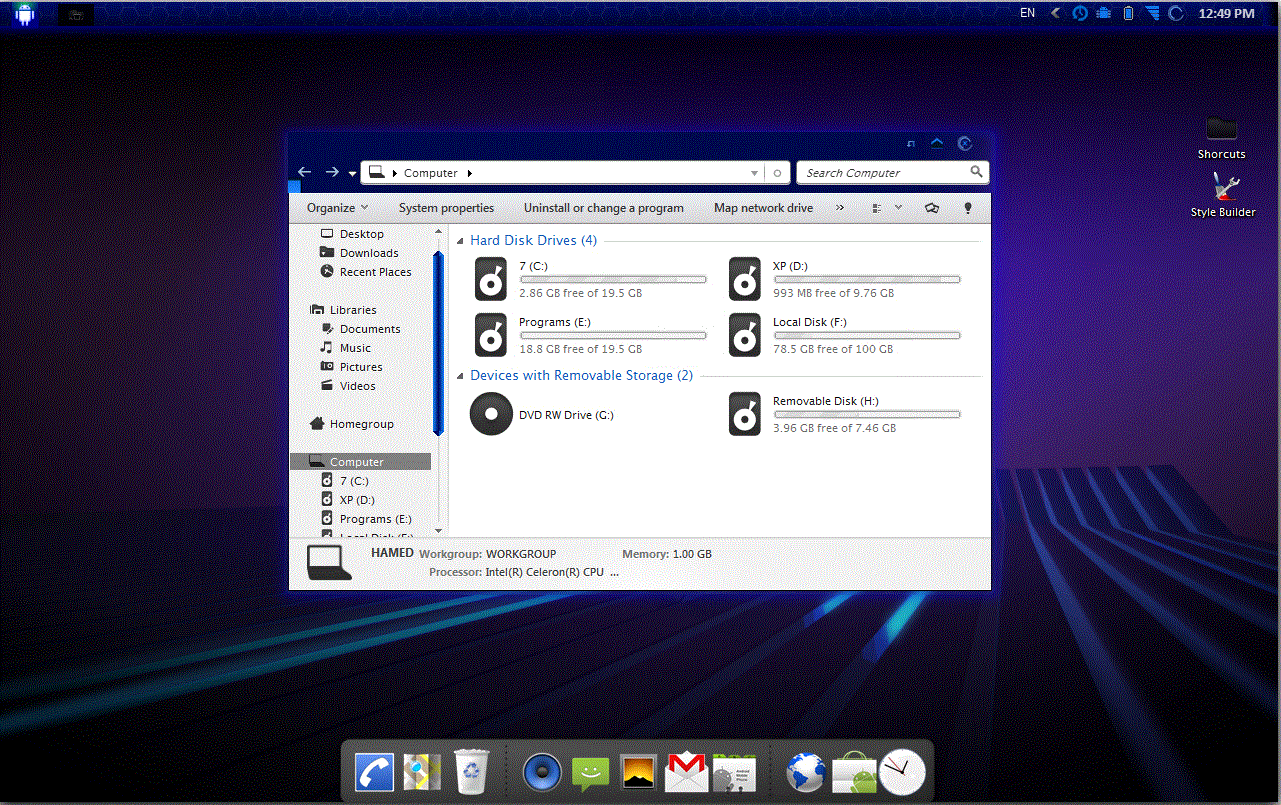The height and width of the screenshot is (805, 1281).
Task: Open the Clock app in the dock
Action: coord(902,771)
